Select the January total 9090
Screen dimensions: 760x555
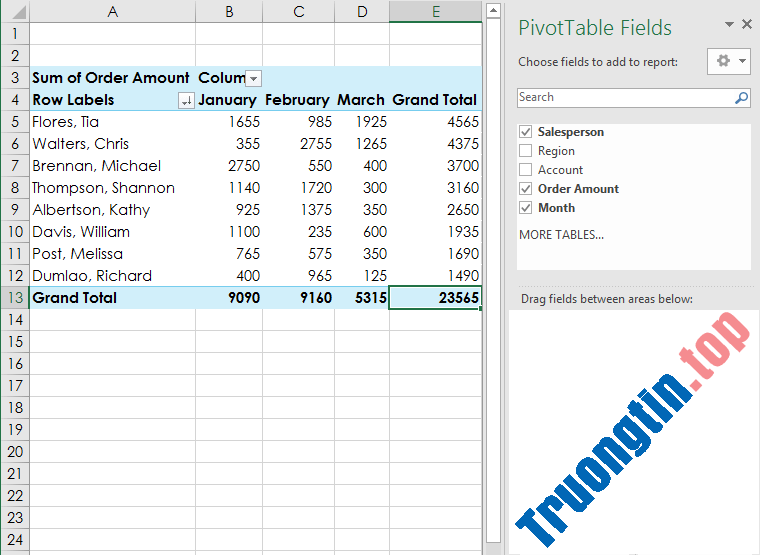[229, 298]
